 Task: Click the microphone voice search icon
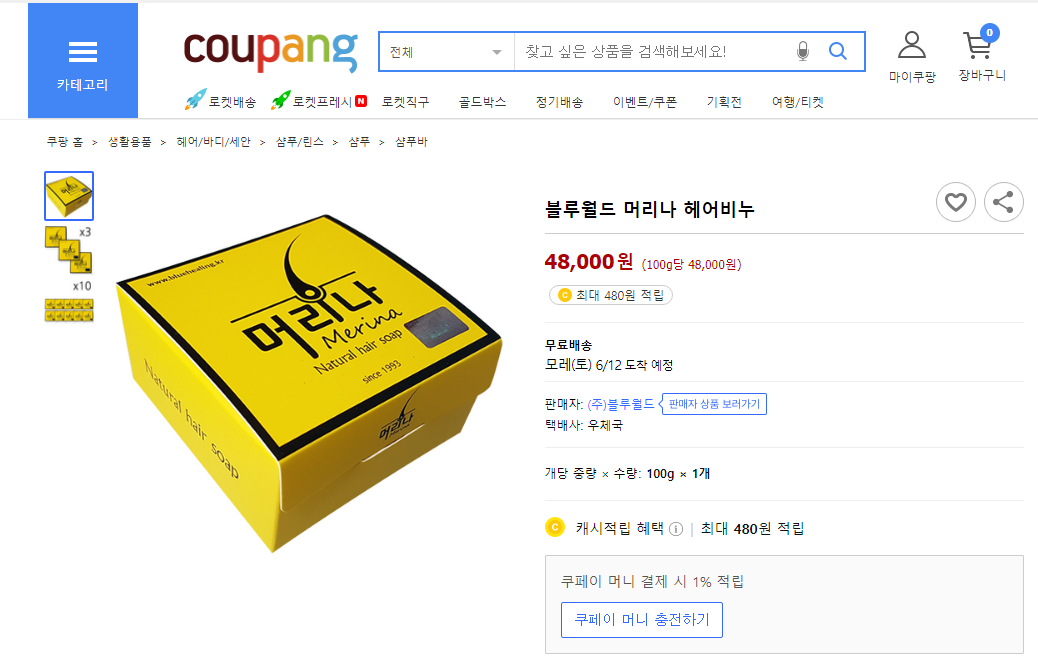(x=802, y=51)
